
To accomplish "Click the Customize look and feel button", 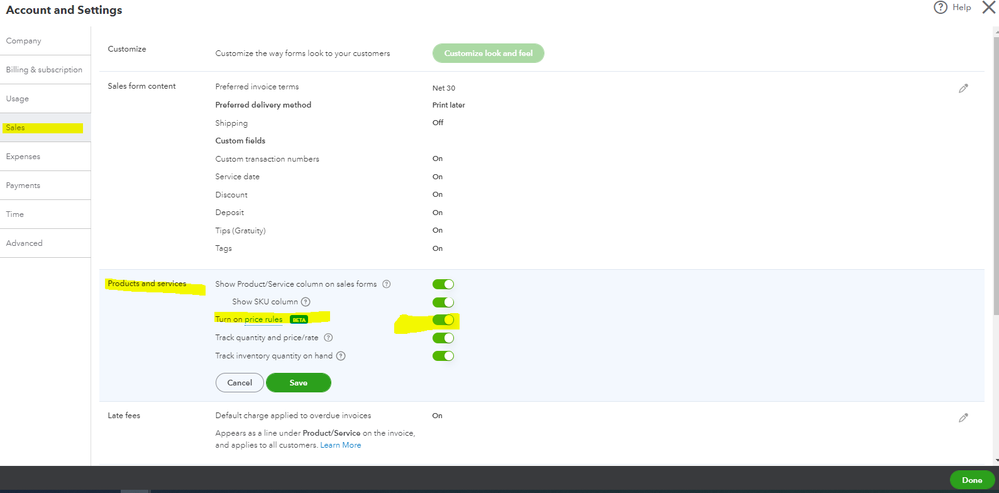I will pos(488,54).
